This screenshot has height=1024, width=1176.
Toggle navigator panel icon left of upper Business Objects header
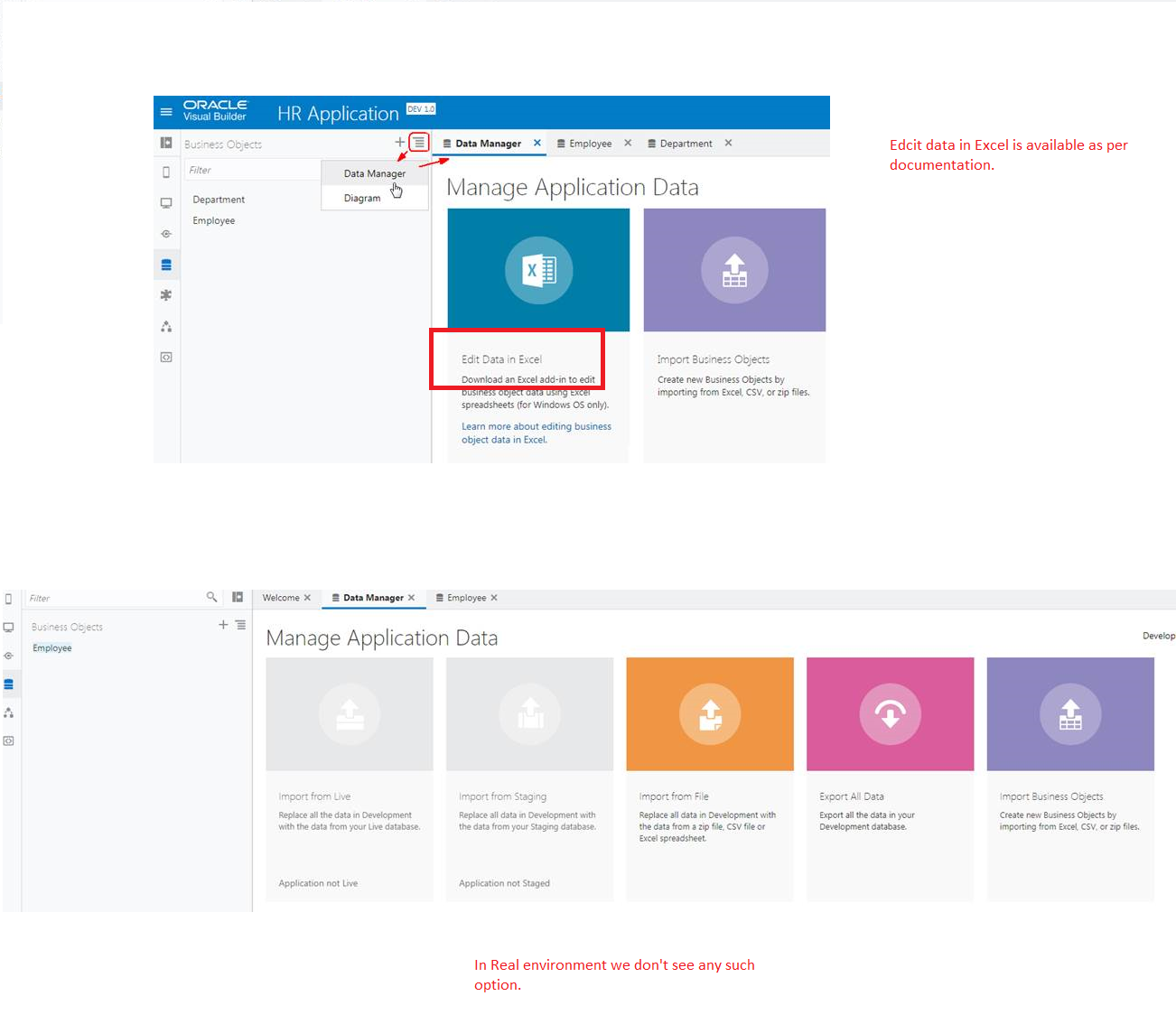coord(166,143)
